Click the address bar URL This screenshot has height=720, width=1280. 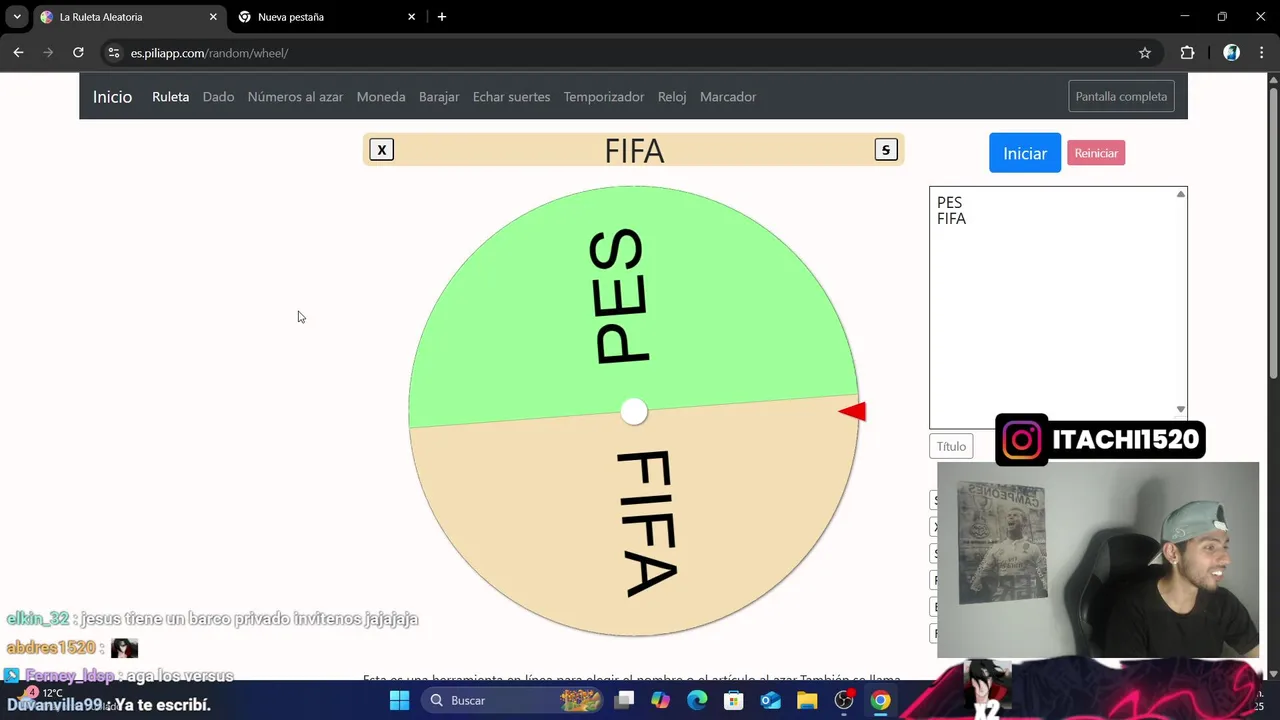(x=209, y=53)
